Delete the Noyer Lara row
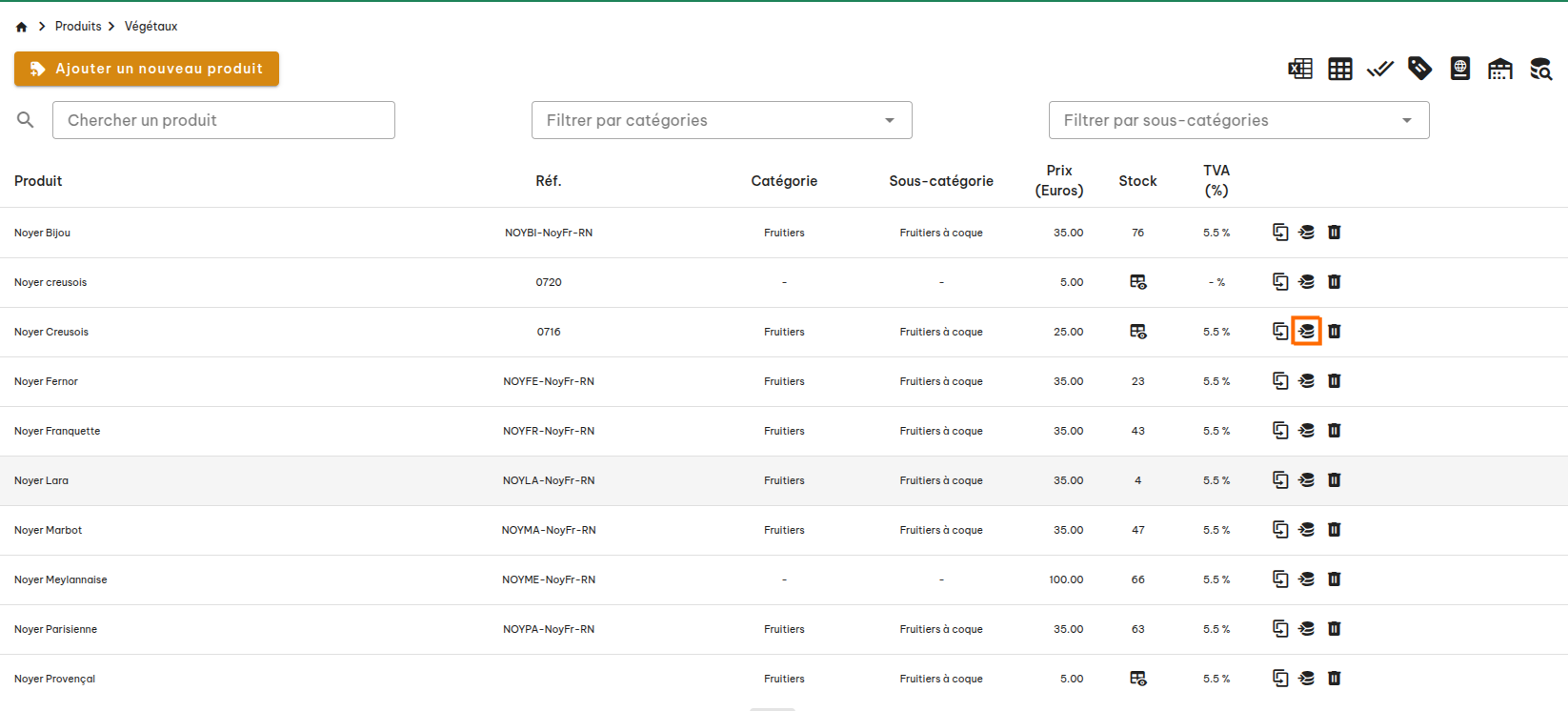Viewport: 1568px width, 711px height. [x=1335, y=480]
